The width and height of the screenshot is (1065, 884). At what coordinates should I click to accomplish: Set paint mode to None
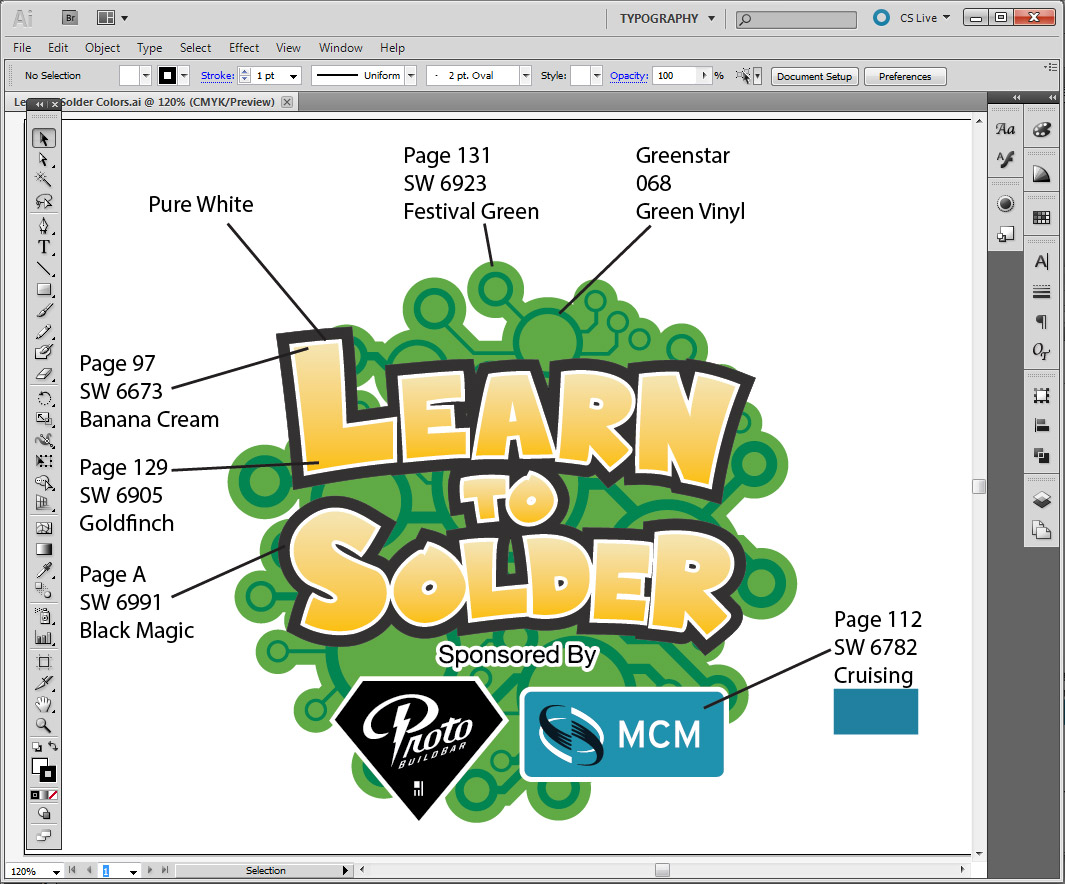click(x=53, y=795)
